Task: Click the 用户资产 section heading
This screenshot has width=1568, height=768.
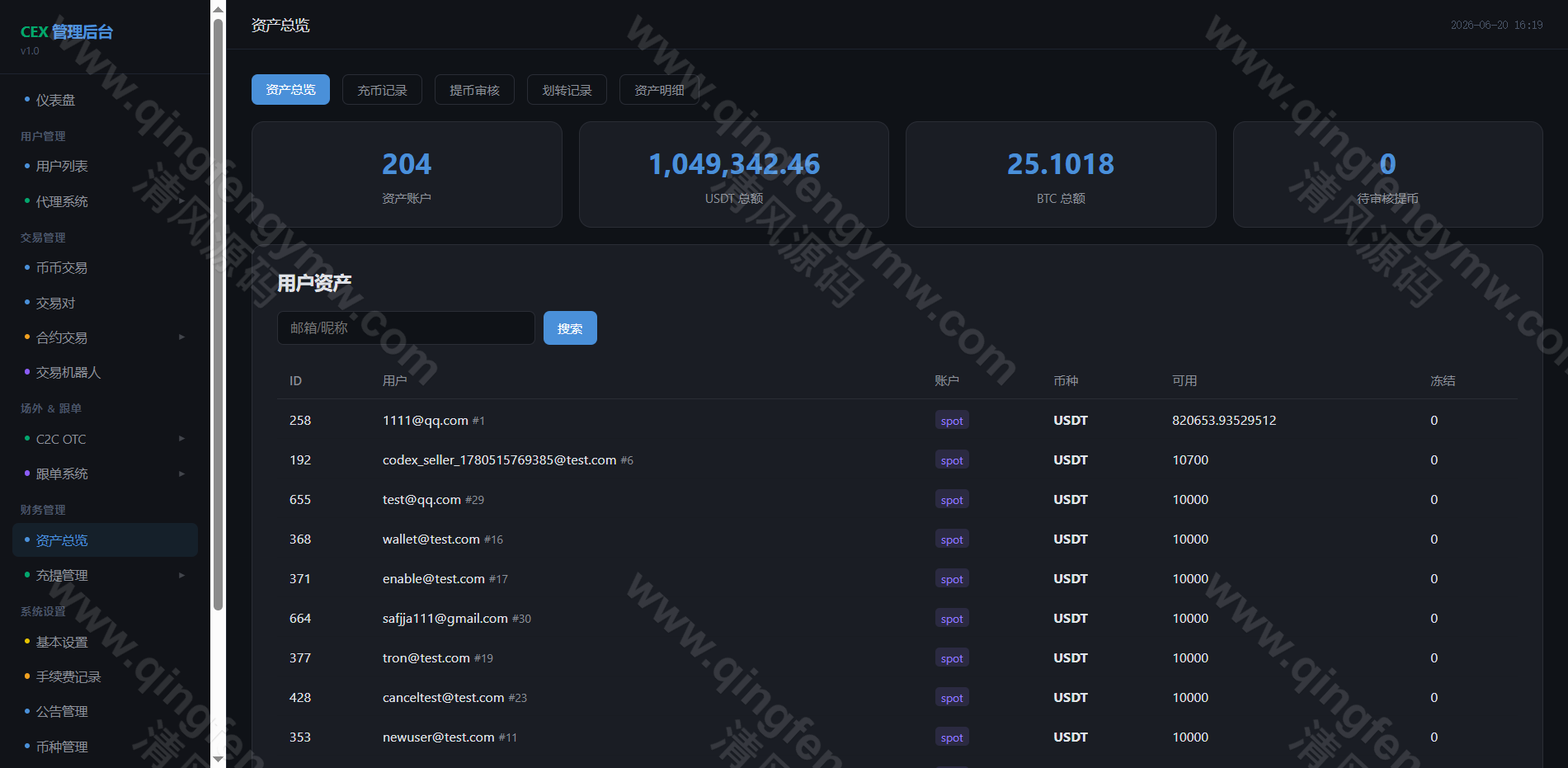Action: [314, 284]
